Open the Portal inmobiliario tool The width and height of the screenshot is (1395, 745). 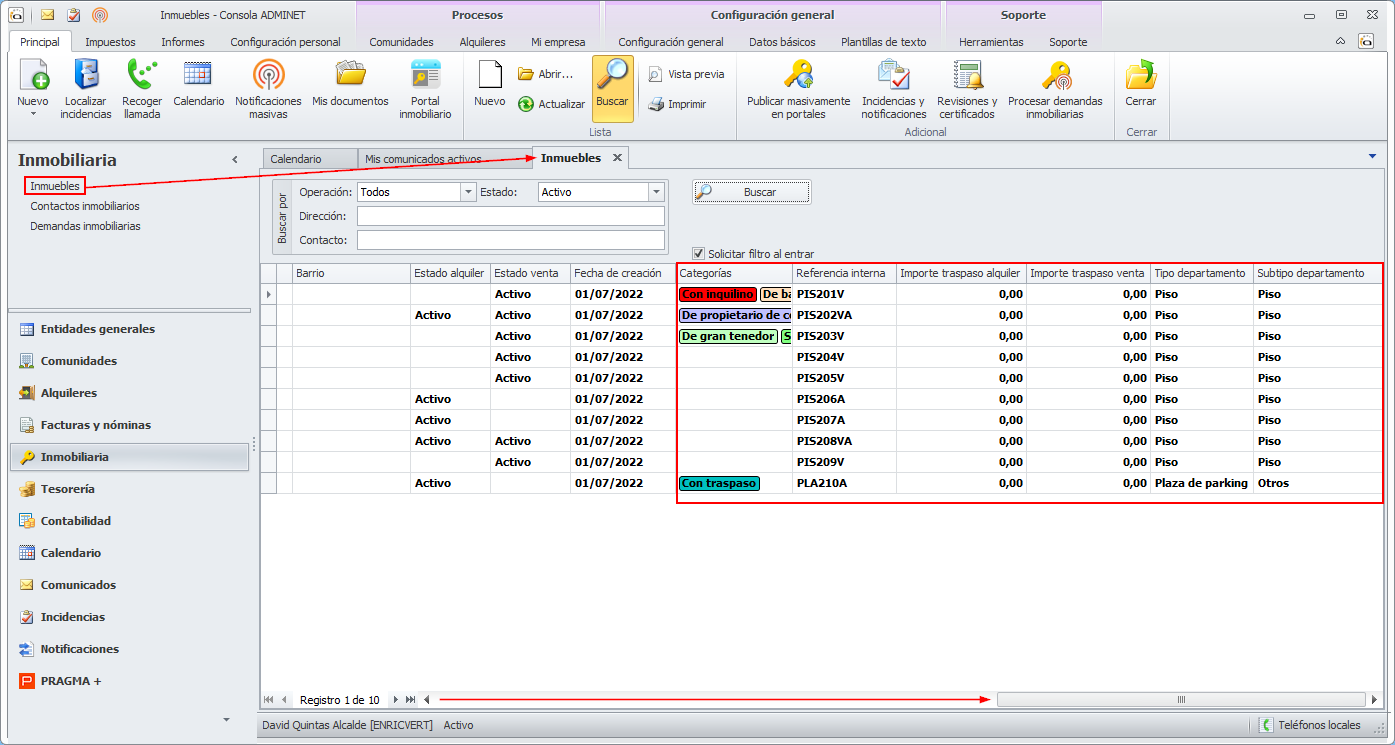pyautogui.click(x=425, y=76)
